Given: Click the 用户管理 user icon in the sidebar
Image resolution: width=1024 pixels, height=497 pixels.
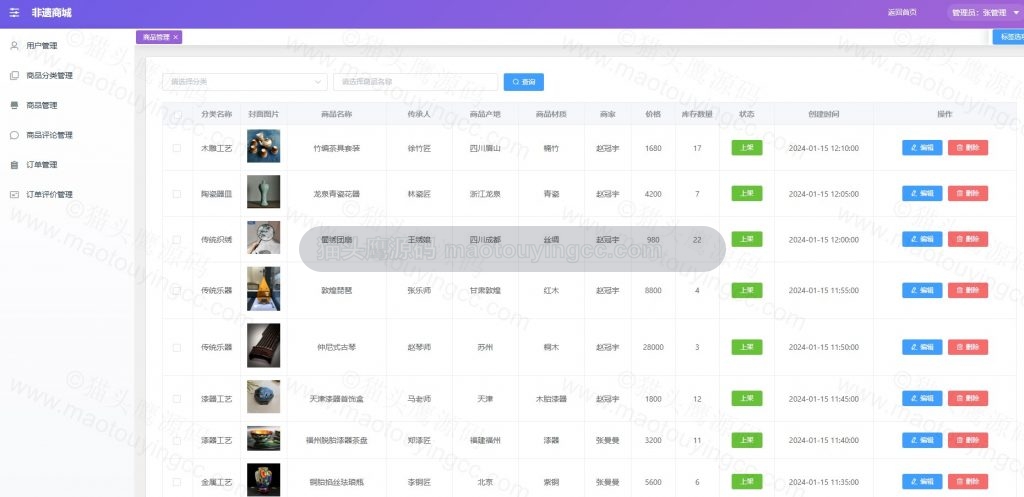Looking at the screenshot, I should (x=14, y=46).
